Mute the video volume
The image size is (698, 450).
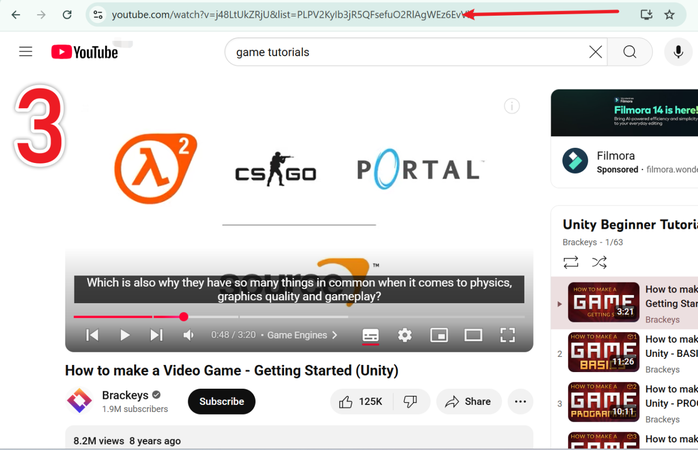[x=188, y=335]
